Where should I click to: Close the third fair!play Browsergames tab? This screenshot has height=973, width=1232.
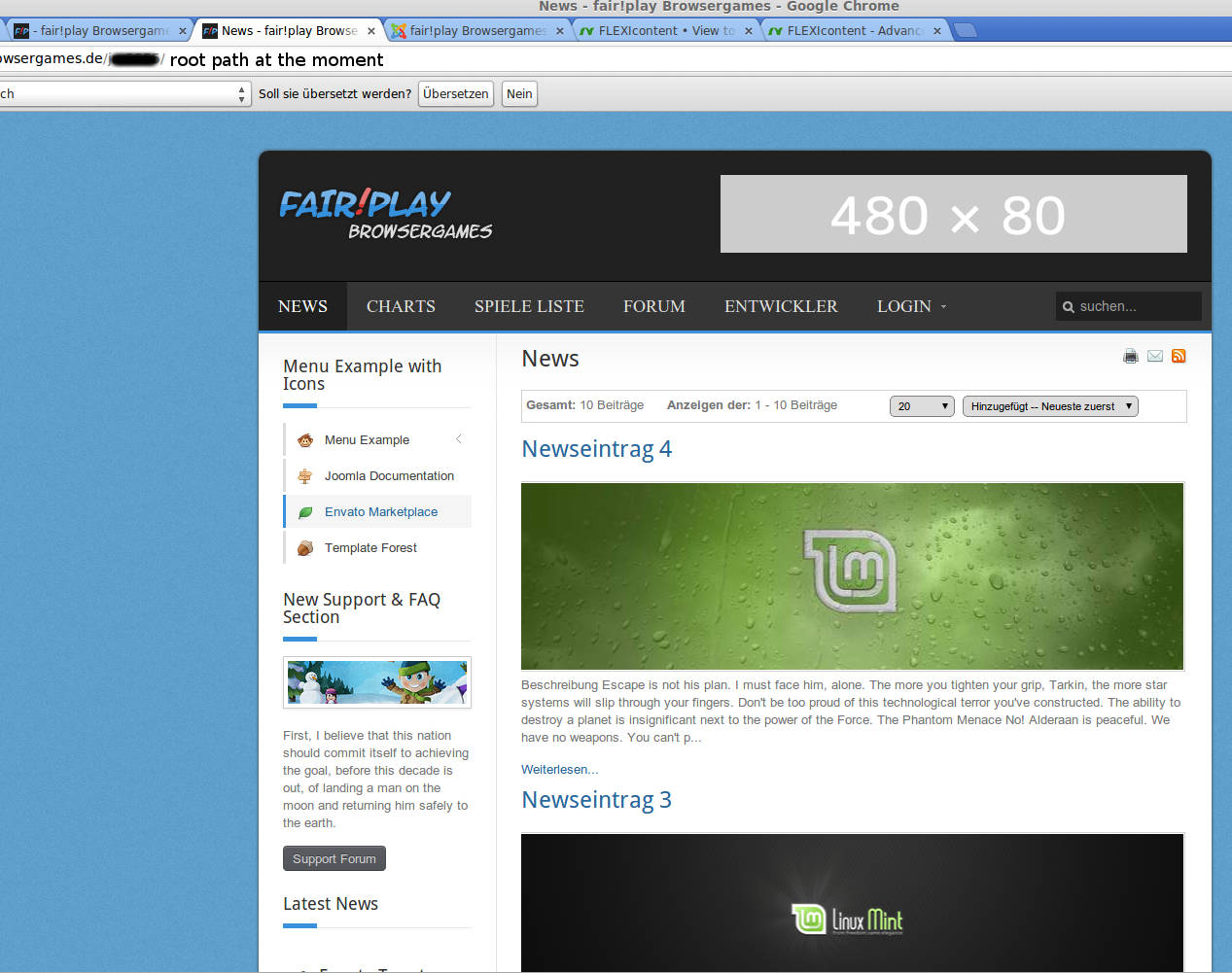(x=559, y=31)
